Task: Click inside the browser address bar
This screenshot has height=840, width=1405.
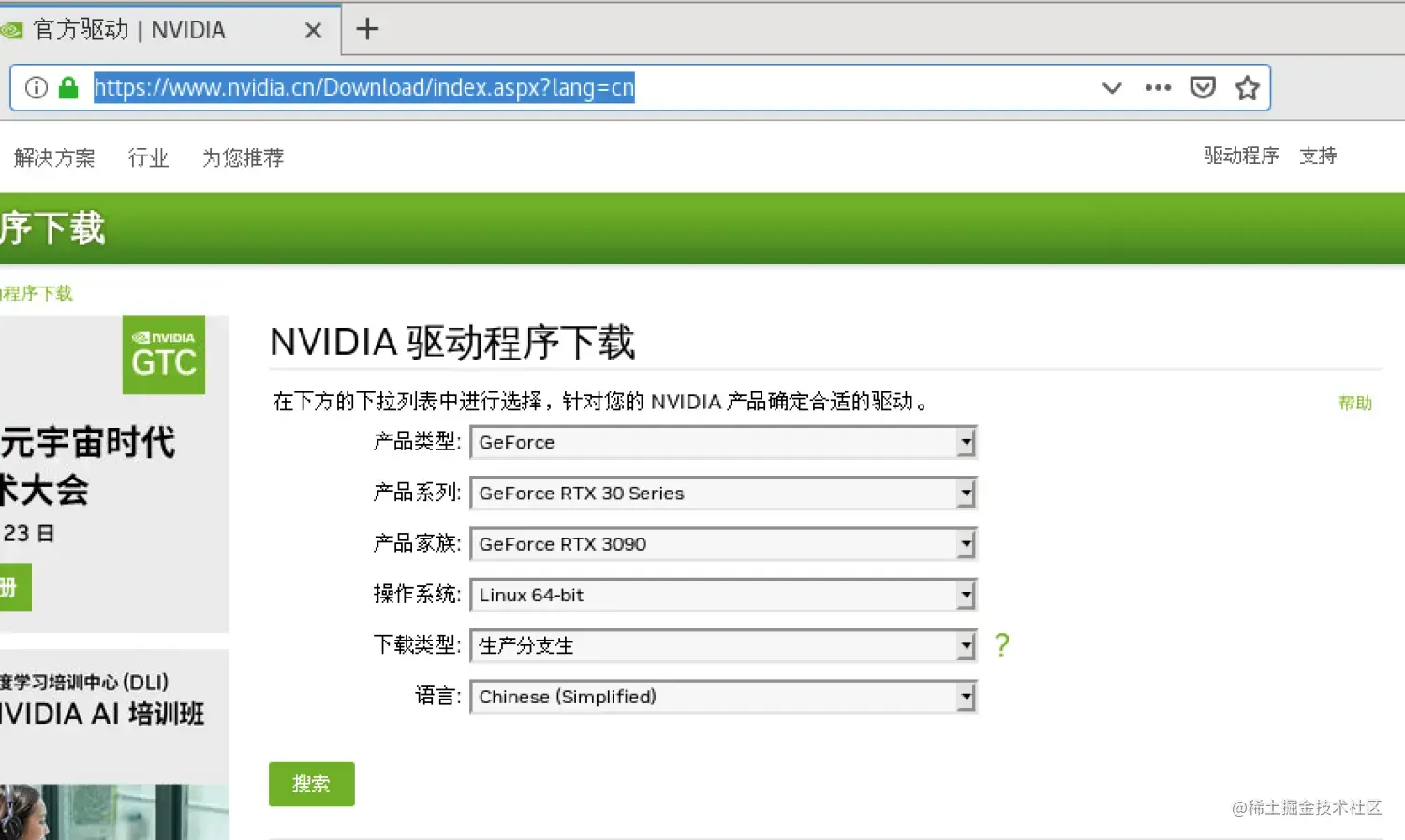Action: coord(562,87)
